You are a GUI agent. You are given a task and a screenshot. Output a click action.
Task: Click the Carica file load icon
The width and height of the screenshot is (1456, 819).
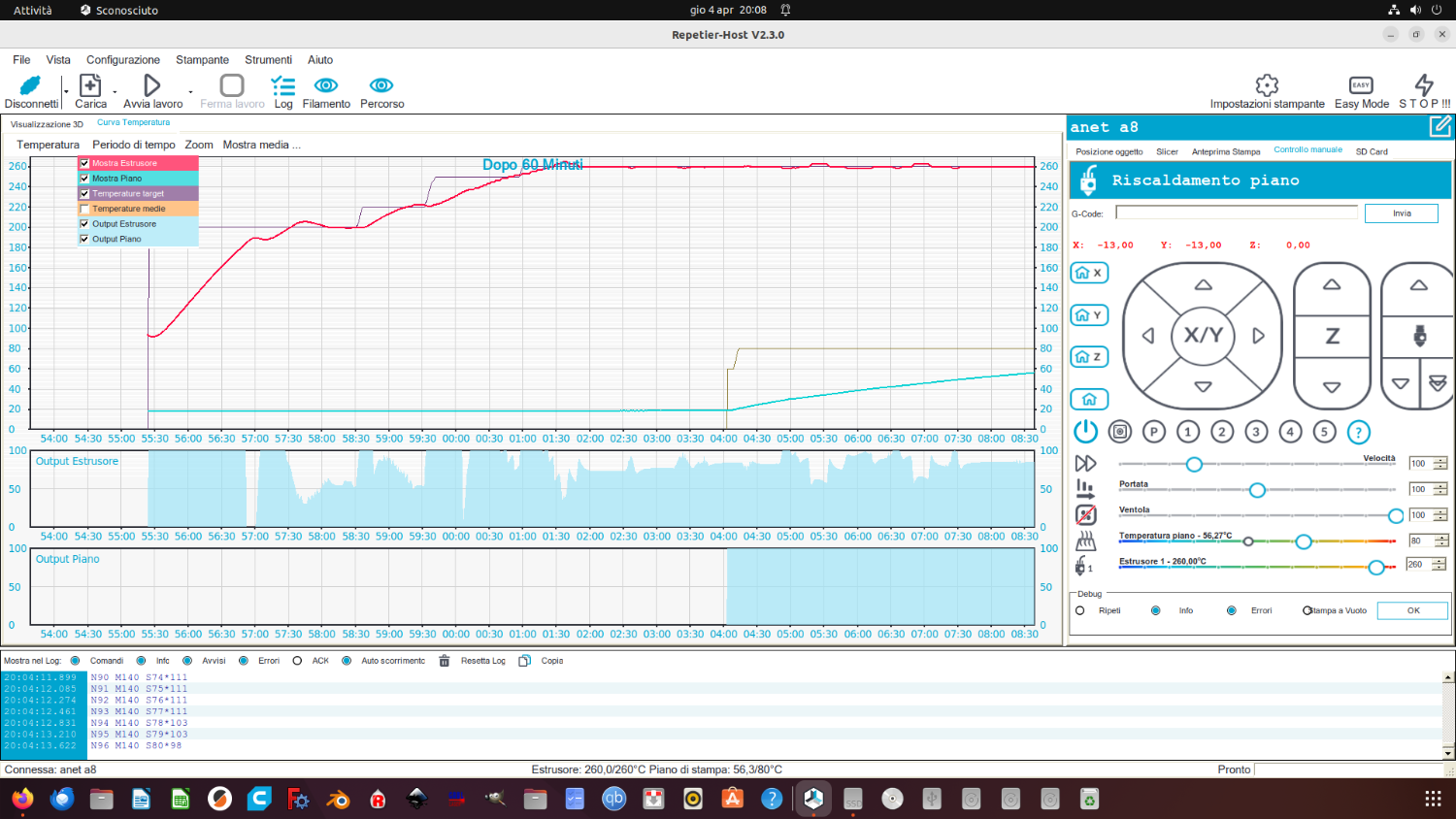90,86
